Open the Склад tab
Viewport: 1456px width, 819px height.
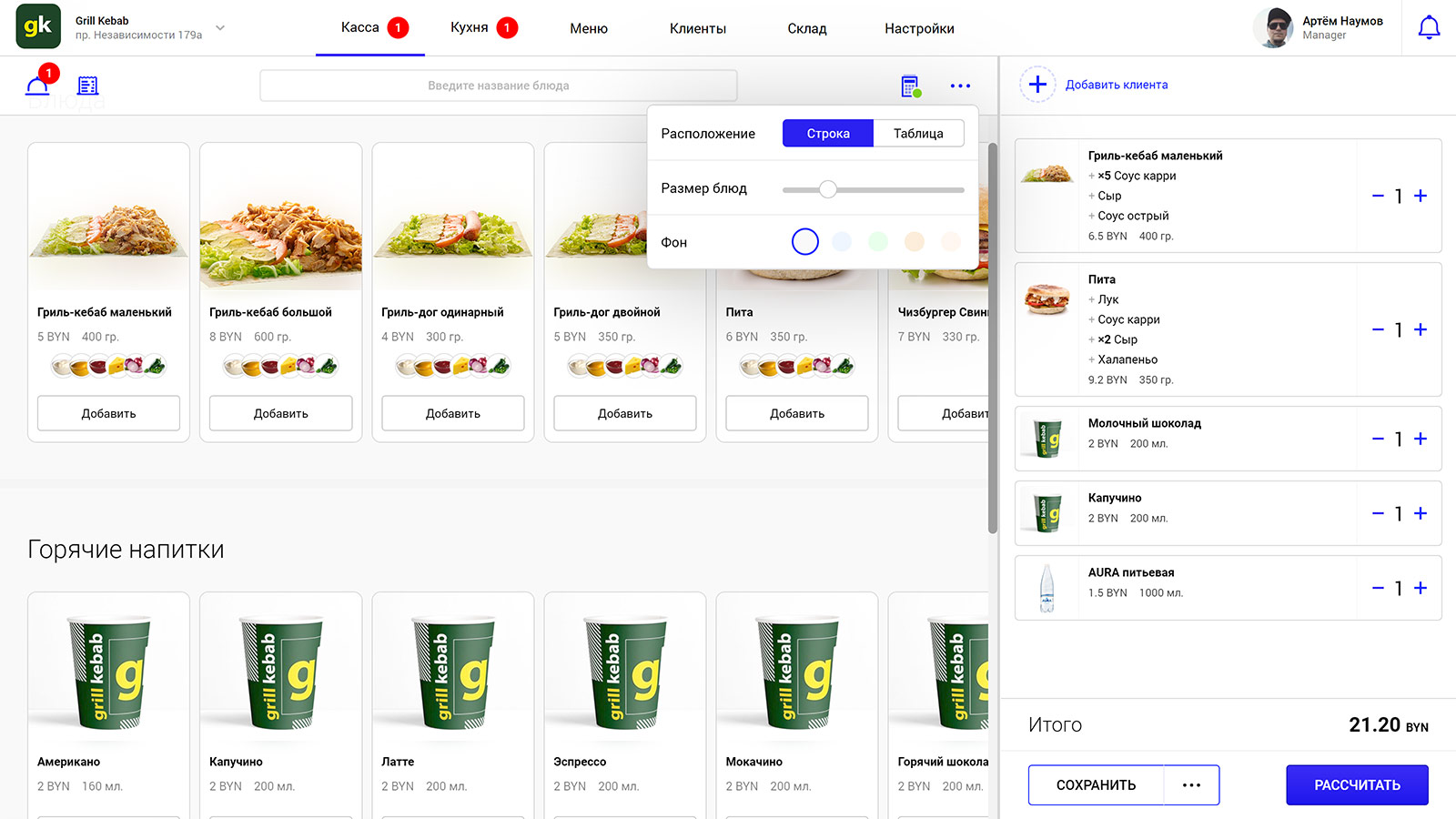(806, 28)
